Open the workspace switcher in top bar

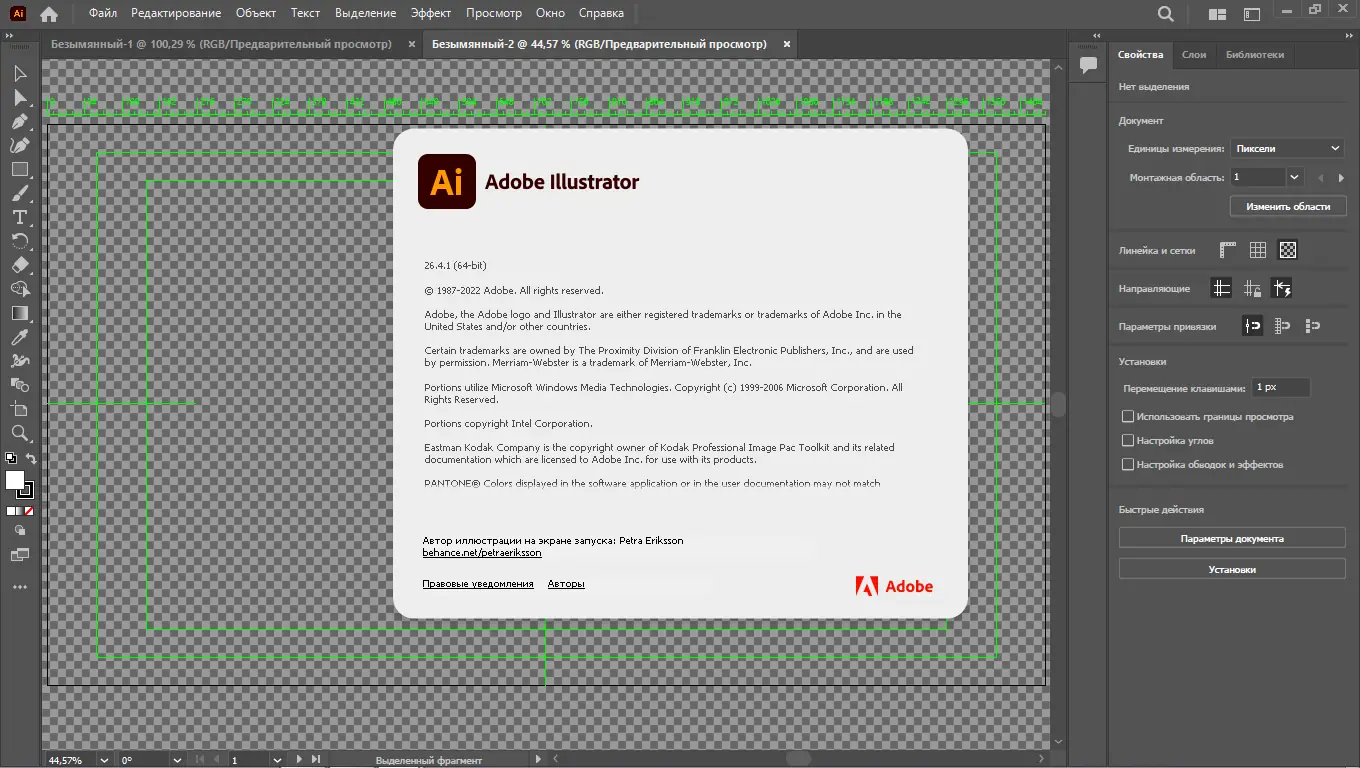(x=1251, y=14)
